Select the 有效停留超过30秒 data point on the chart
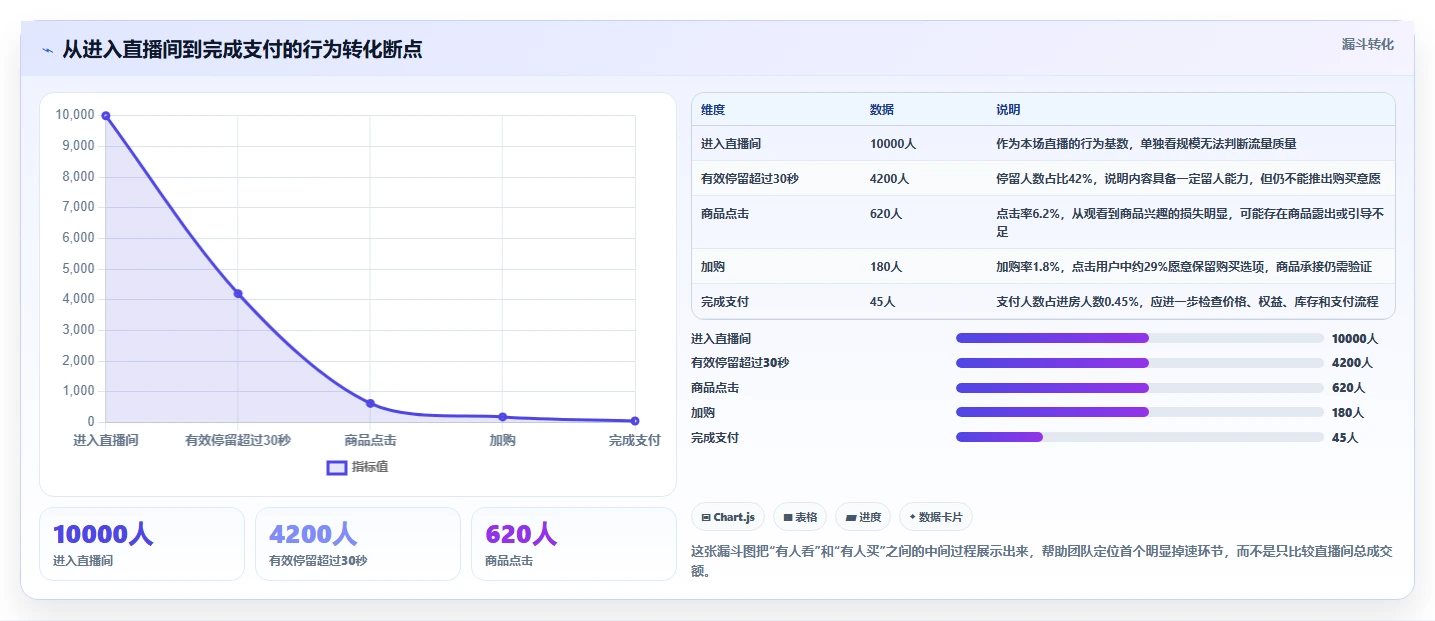This screenshot has width=1435, height=621. click(x=238, y=293)
